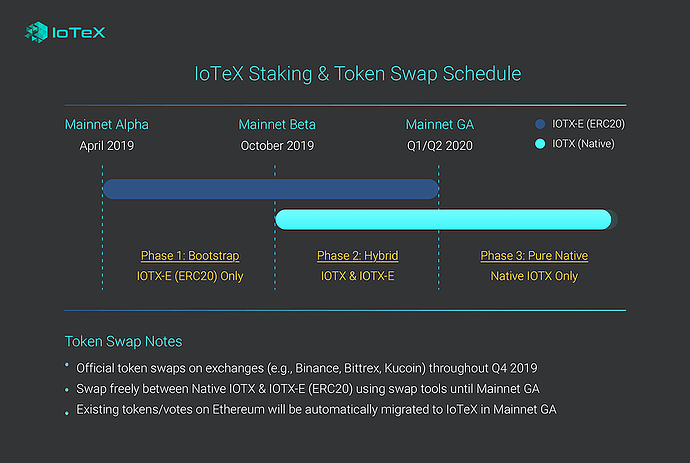Click the IoTeX wordmark text

pyautogui.click(x=79, y=33)
